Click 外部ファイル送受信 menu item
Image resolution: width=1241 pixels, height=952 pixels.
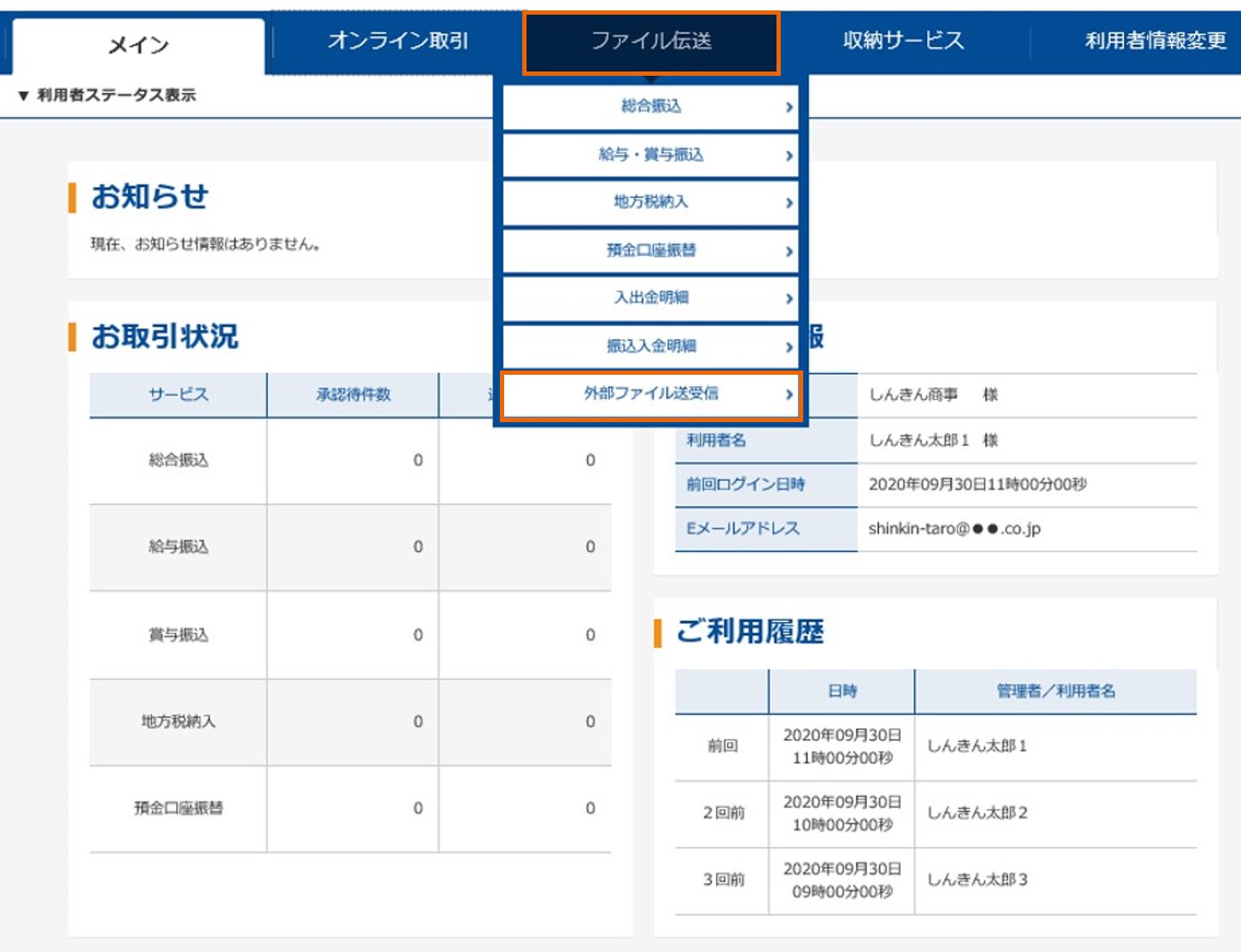tap(651, 394)
